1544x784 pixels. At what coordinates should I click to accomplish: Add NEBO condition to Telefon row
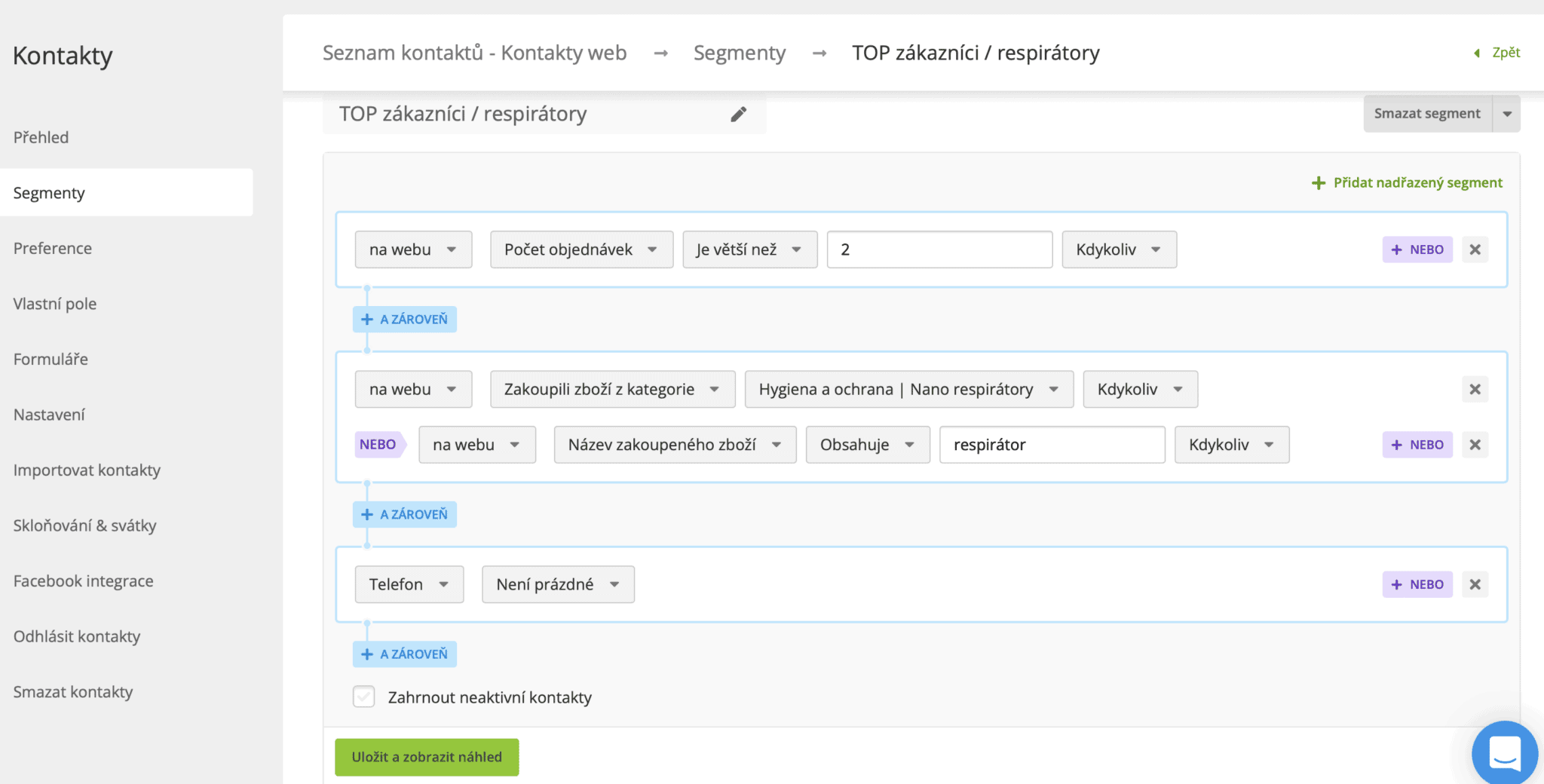click(x=1417, y=584)
